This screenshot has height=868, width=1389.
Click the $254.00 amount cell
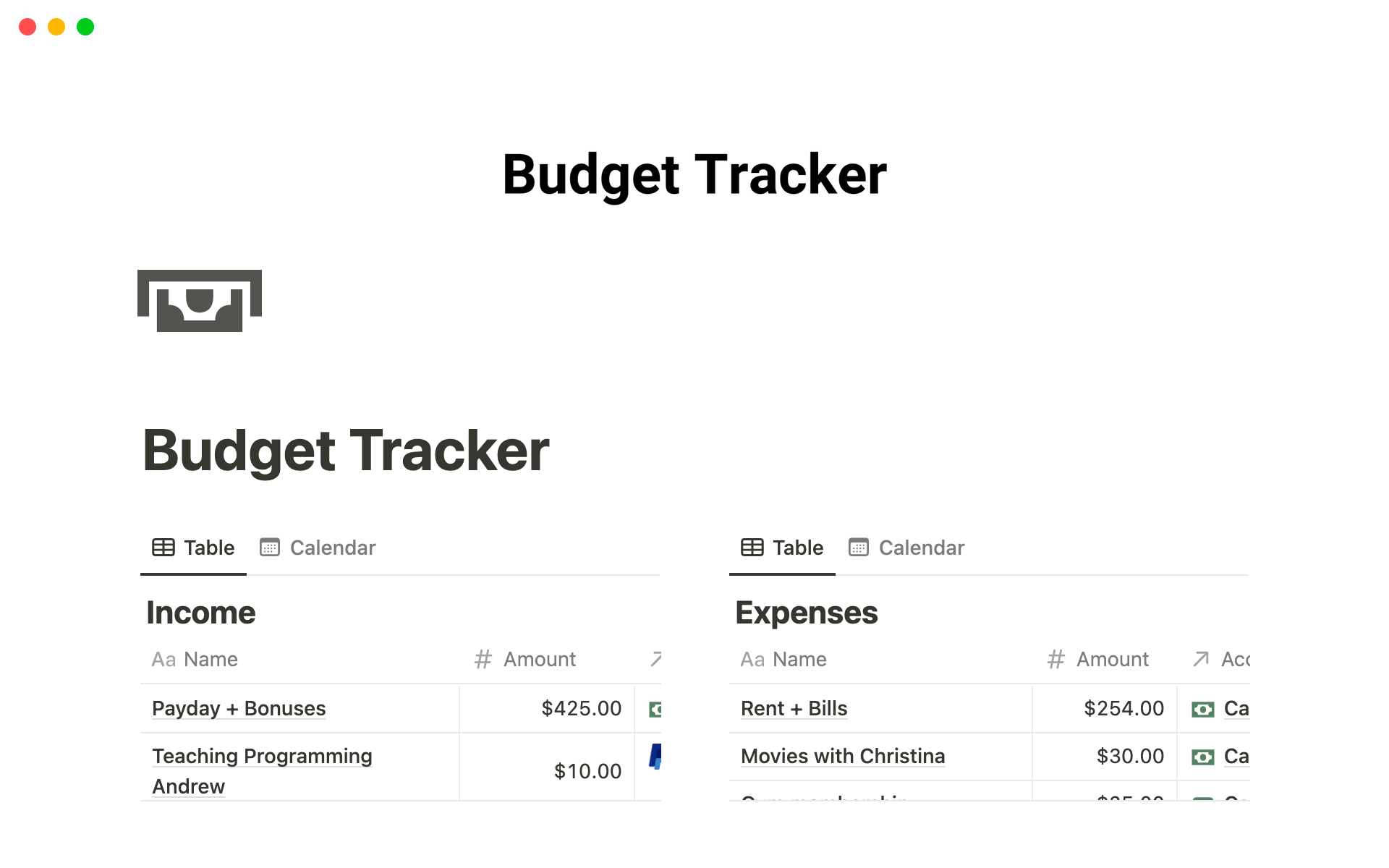coord(1123,709)
